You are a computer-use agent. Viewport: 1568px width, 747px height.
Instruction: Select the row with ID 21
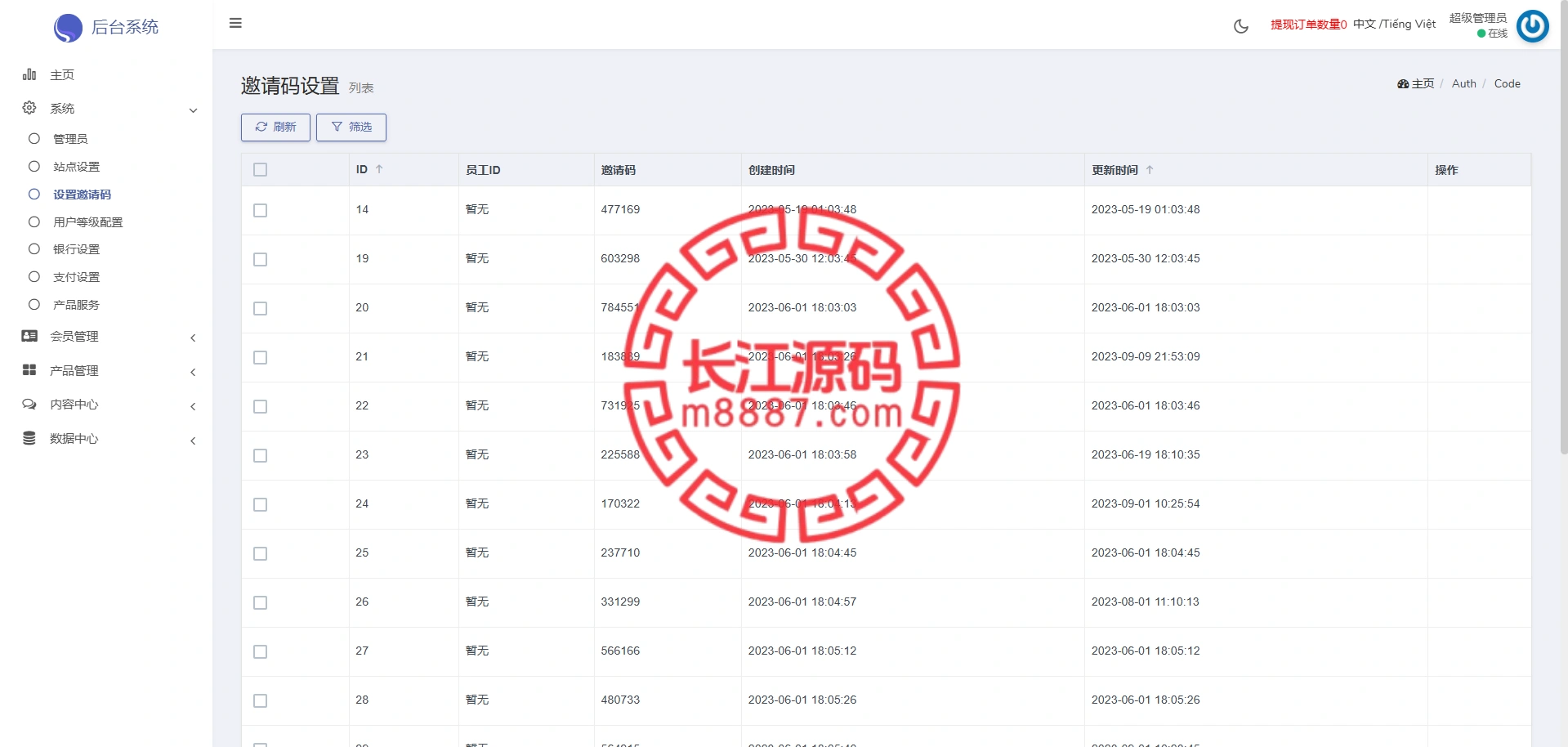tap(261, 358)
